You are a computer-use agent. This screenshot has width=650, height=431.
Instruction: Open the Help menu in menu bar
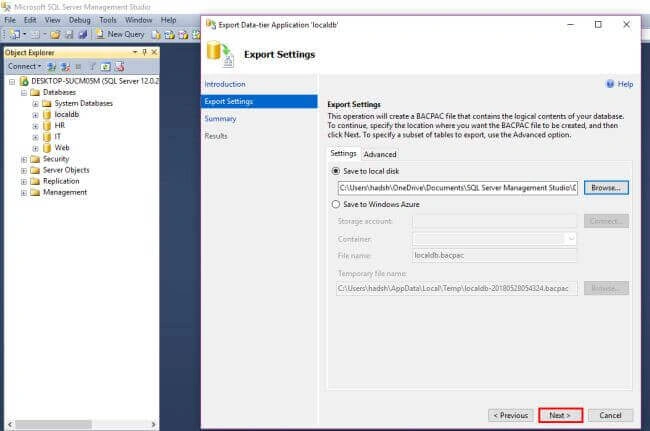tap(168, 20)
